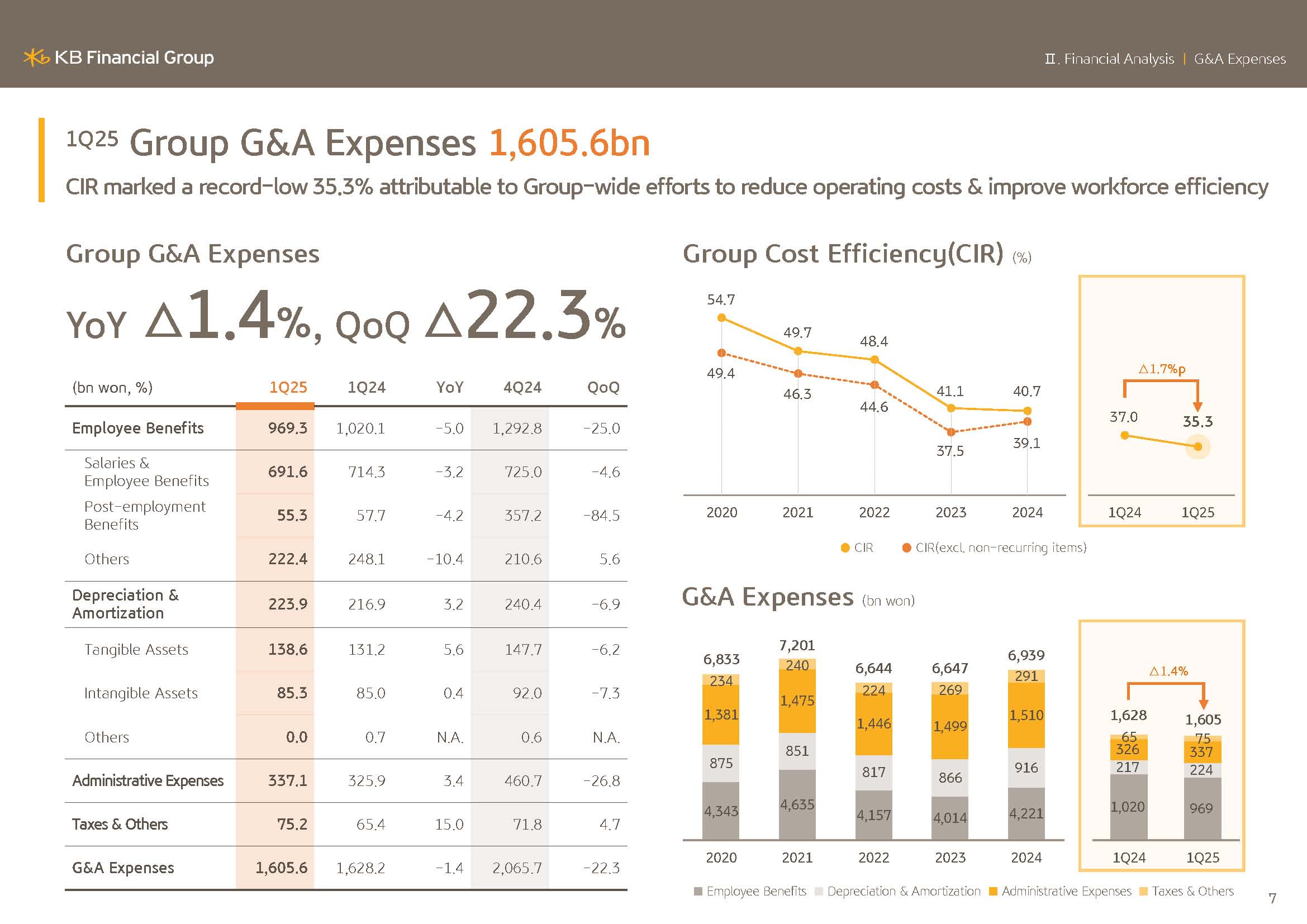The image size is (1307, 924).
Task: Click the CIR excl. non-recurring orange legend dot
Action: (x=906, y=547)
